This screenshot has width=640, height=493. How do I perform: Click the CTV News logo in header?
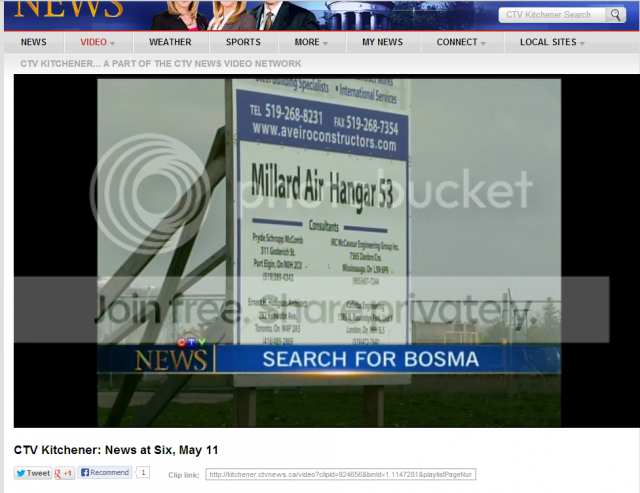point(70,12)
